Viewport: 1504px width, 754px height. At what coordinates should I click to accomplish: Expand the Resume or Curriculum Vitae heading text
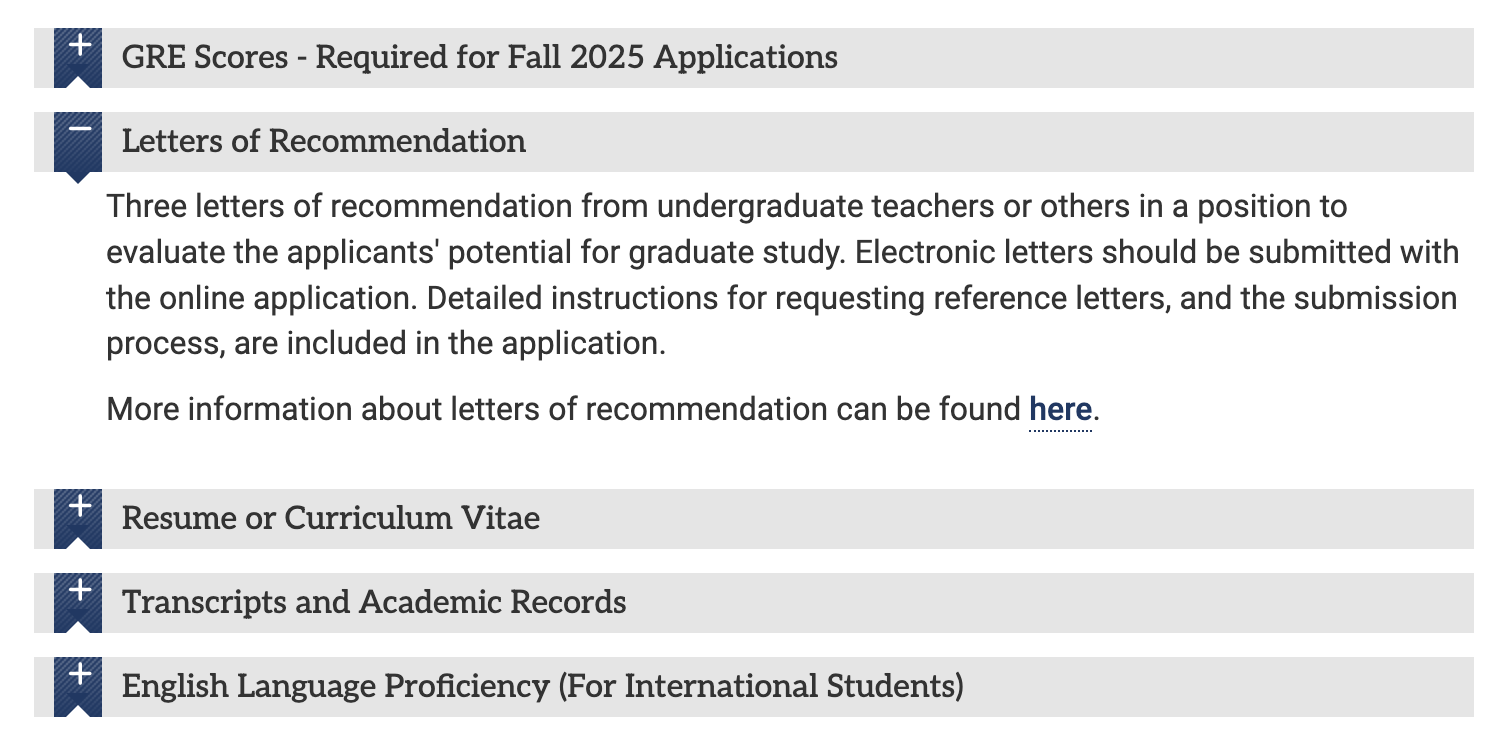click(x=331, y=518)
